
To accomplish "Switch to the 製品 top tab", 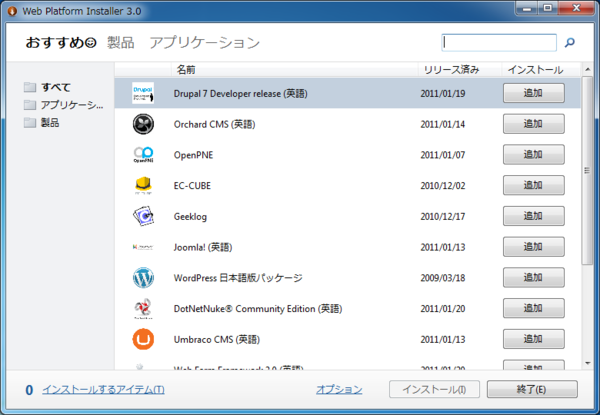I will tap(121, 42).
